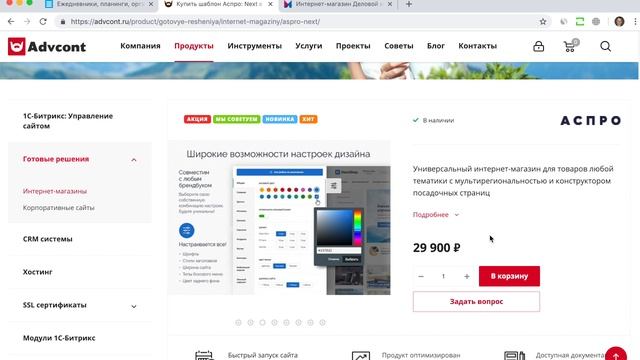This screenshot has height=360, width=640.
Task: Select the third slider pagination dot
Action: [262, 322]
